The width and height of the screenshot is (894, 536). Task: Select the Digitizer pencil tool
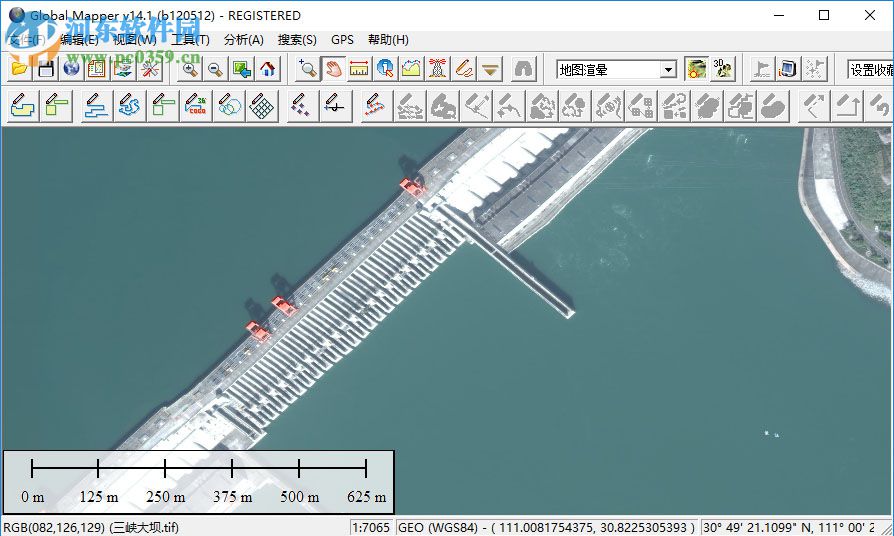(x=464, y=70)
